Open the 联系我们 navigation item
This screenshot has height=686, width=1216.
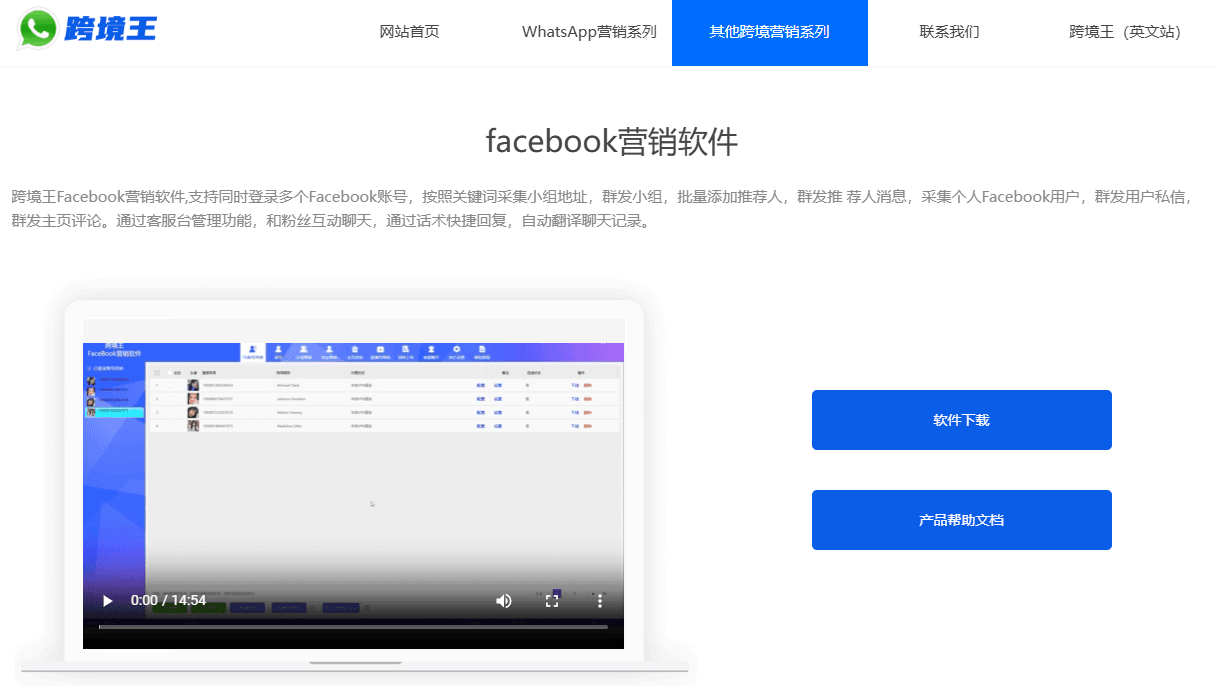point(948,32)
